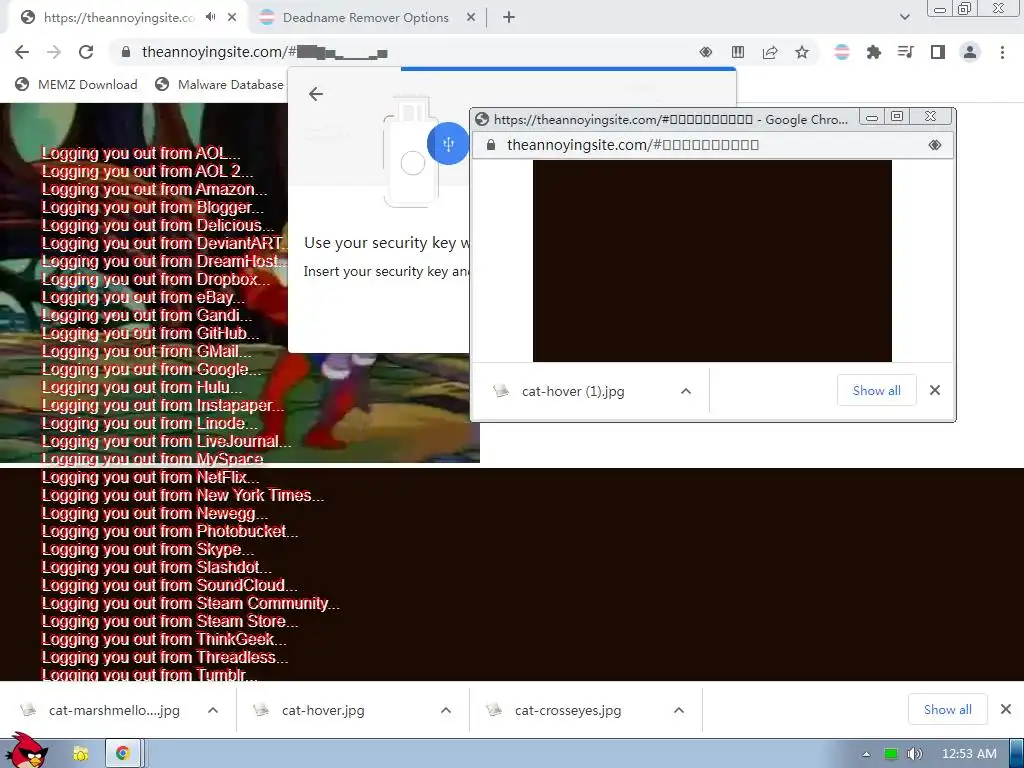
Task: Click the green tray icon
Action: [890, 754]
